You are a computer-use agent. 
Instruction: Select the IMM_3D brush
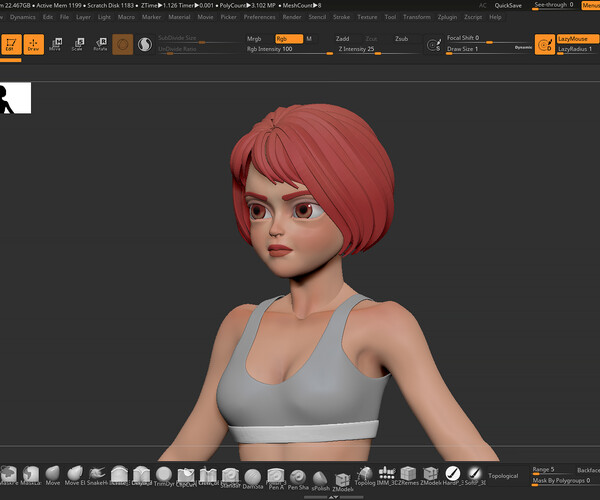[386, 476]
